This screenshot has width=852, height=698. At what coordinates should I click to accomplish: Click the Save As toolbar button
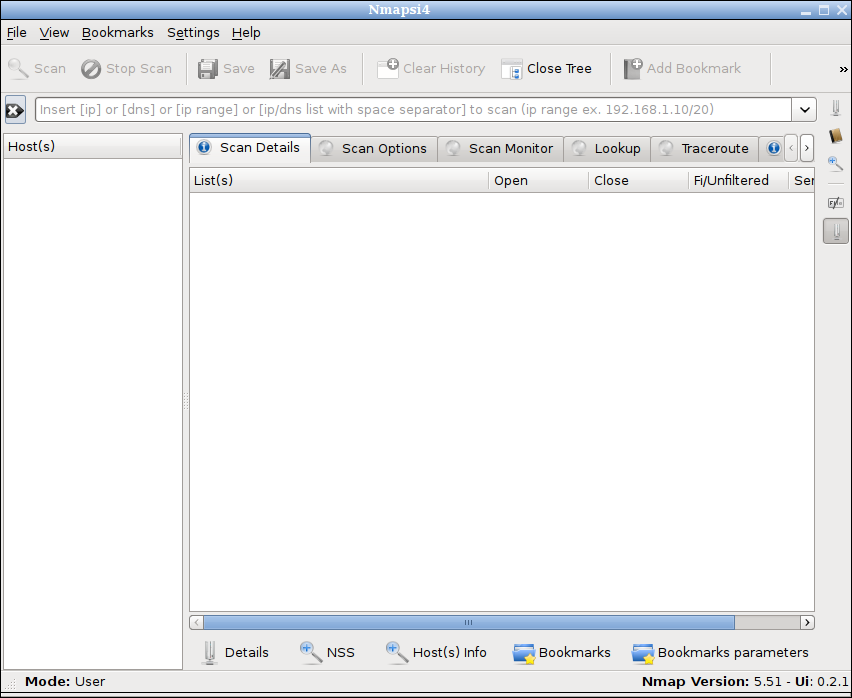308,69
